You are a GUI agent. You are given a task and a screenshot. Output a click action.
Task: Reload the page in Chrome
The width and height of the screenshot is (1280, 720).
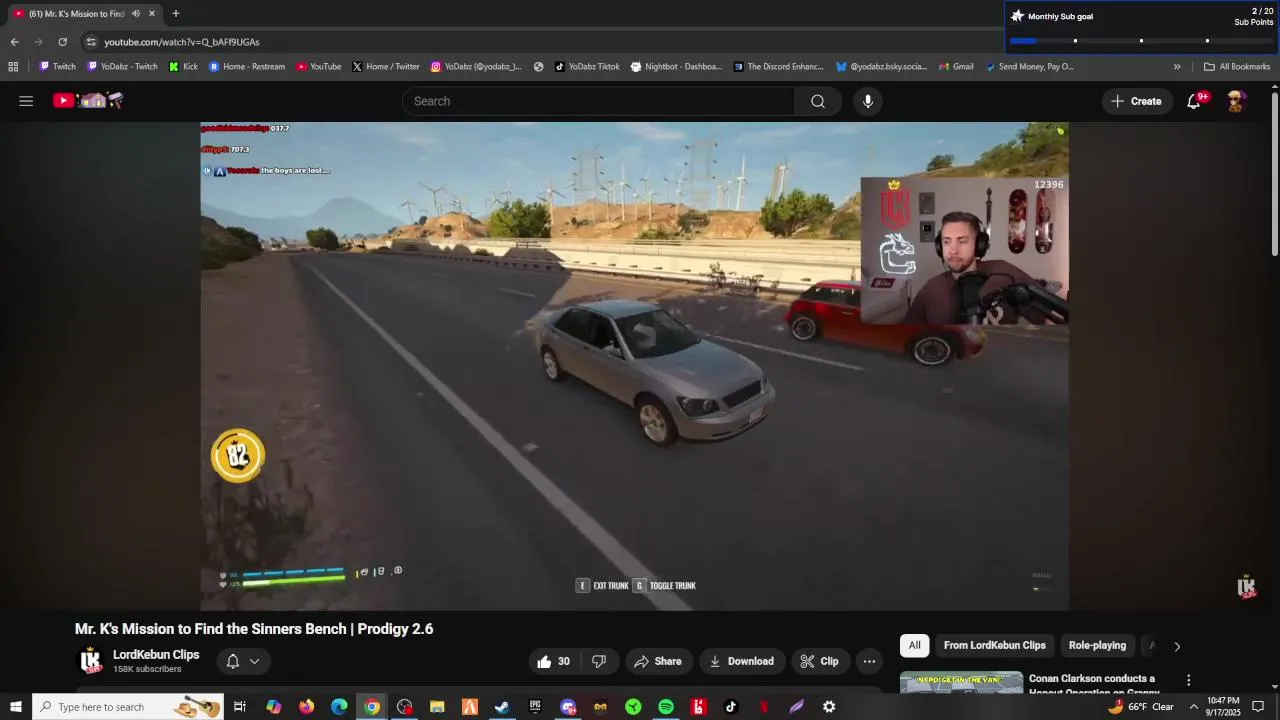click(x=62, y=42)
